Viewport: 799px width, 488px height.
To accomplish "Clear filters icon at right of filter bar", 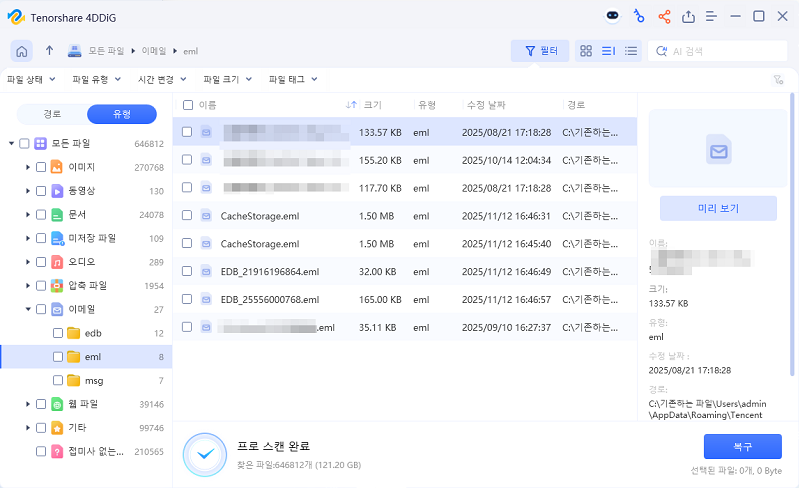I will [778, 79].
